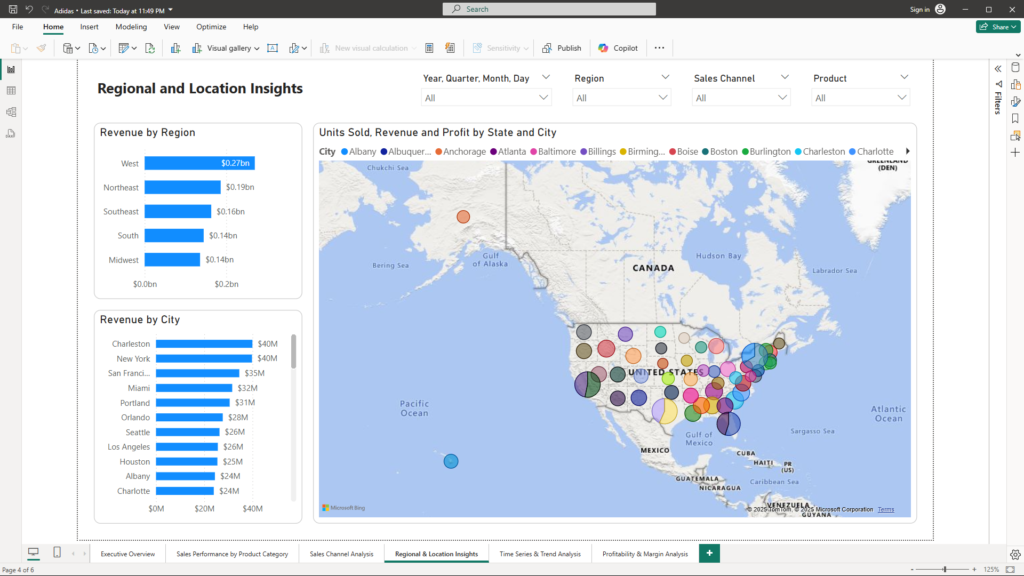Go to Time Series & Trend Analysis page
This screenshot has width=1024, height=576.
[540, 553]
